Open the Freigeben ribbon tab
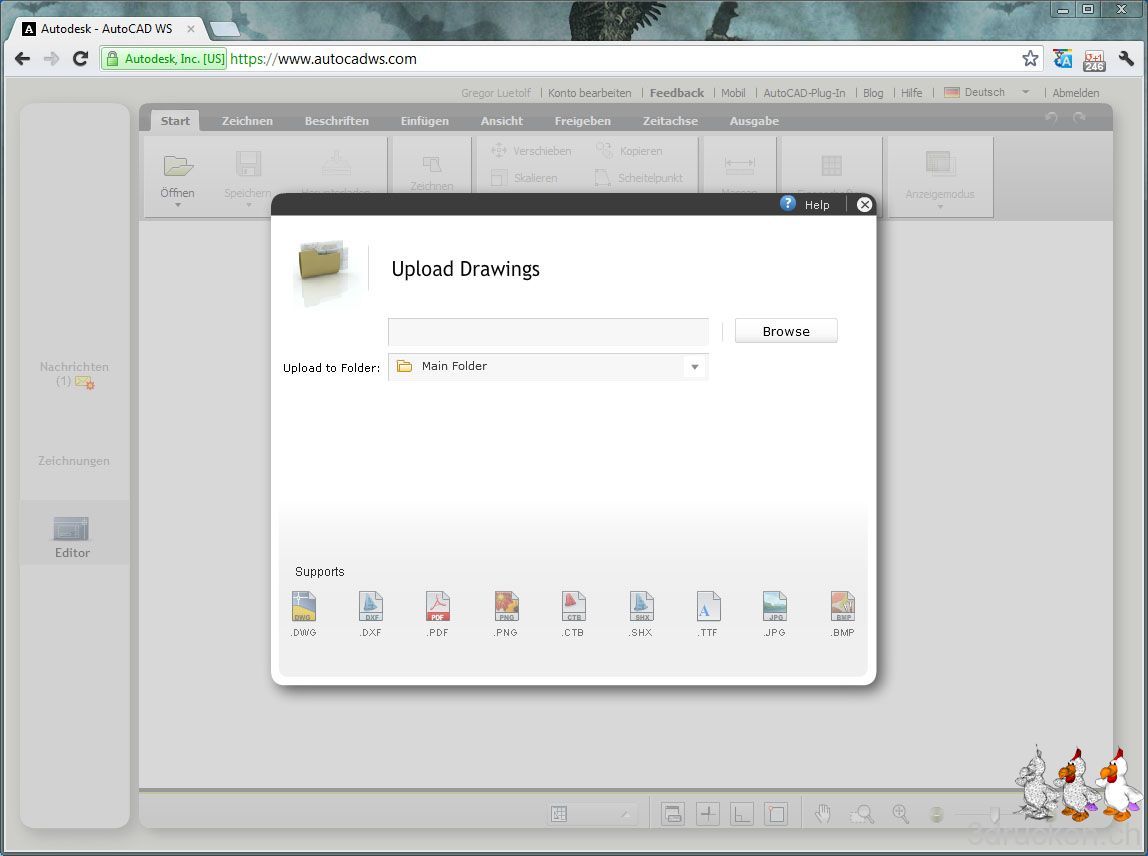The height and width of the screenshot is (856, 1148). tap(583, 121)
